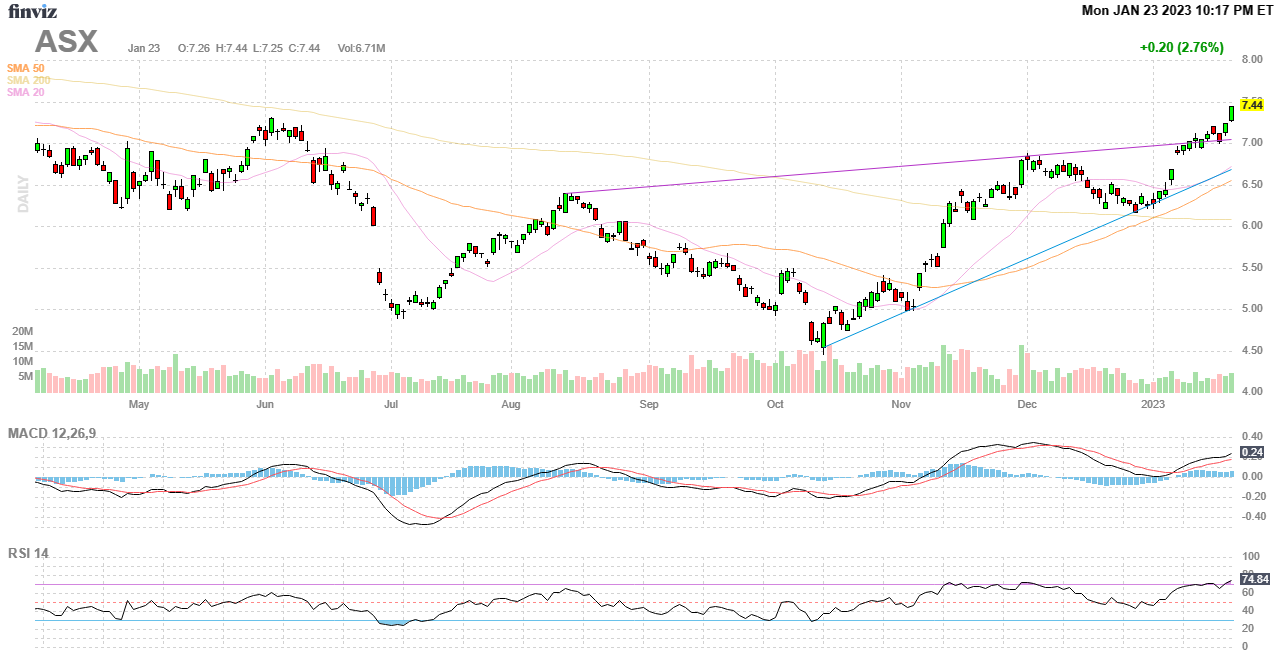The image size is (1282, 662).
Task: Click the SMA 20 legend label
Action: [x=26, y=92]
